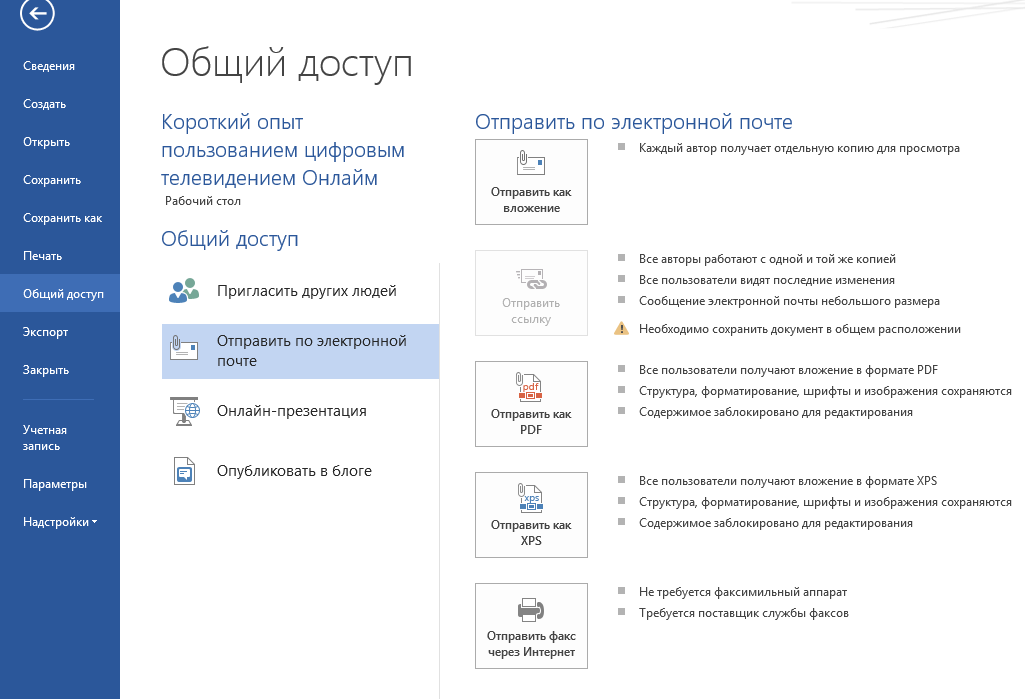Click the invite people icon
The image size is (1025, 699).
pos(184,290)
